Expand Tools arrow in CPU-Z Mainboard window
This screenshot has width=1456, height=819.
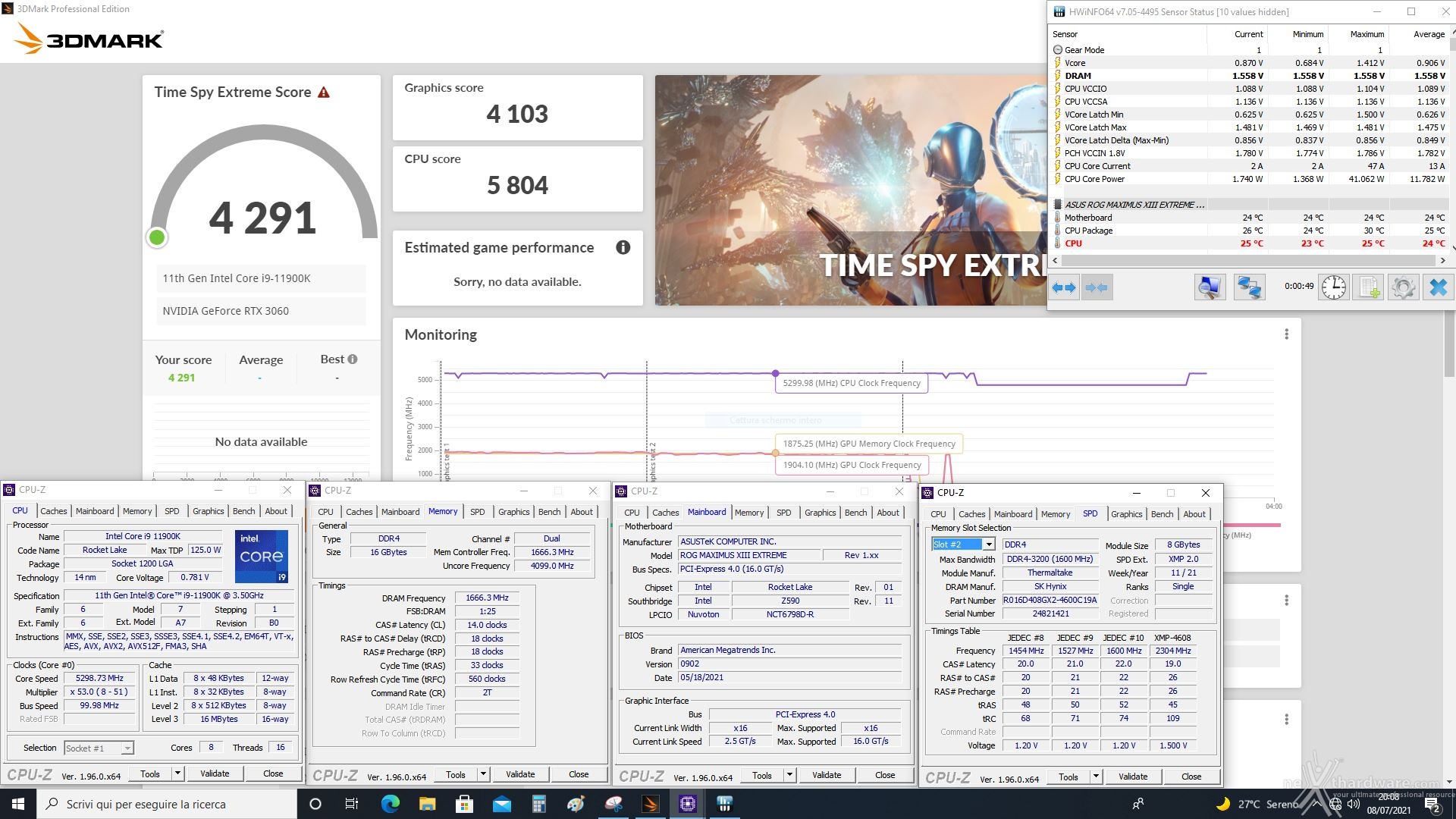[x=789, y=775]
